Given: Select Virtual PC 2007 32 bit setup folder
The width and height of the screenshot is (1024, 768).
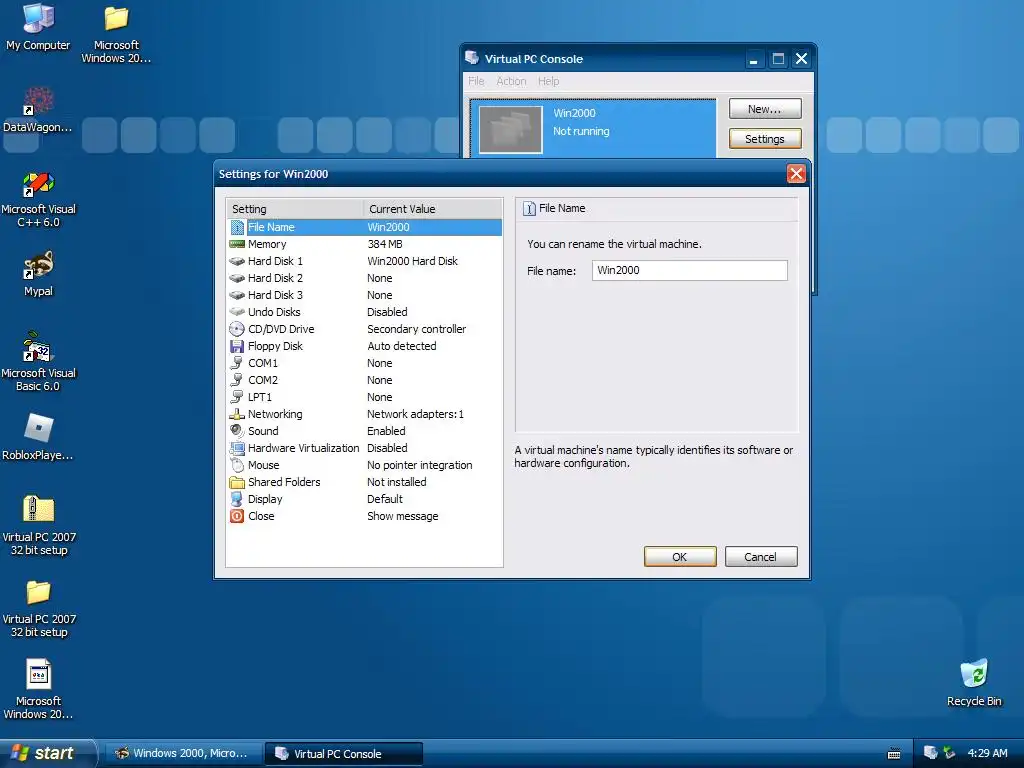Looking at the screenshot, I should click(39, 609).
